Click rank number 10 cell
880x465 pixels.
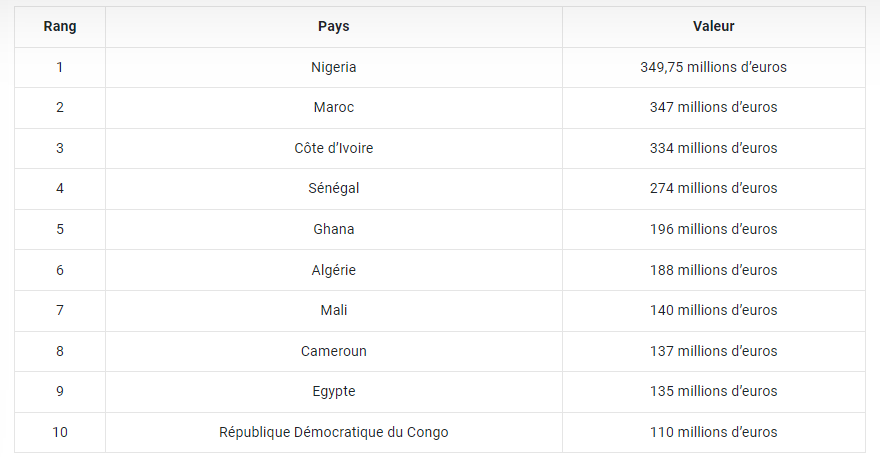point(60,432)
